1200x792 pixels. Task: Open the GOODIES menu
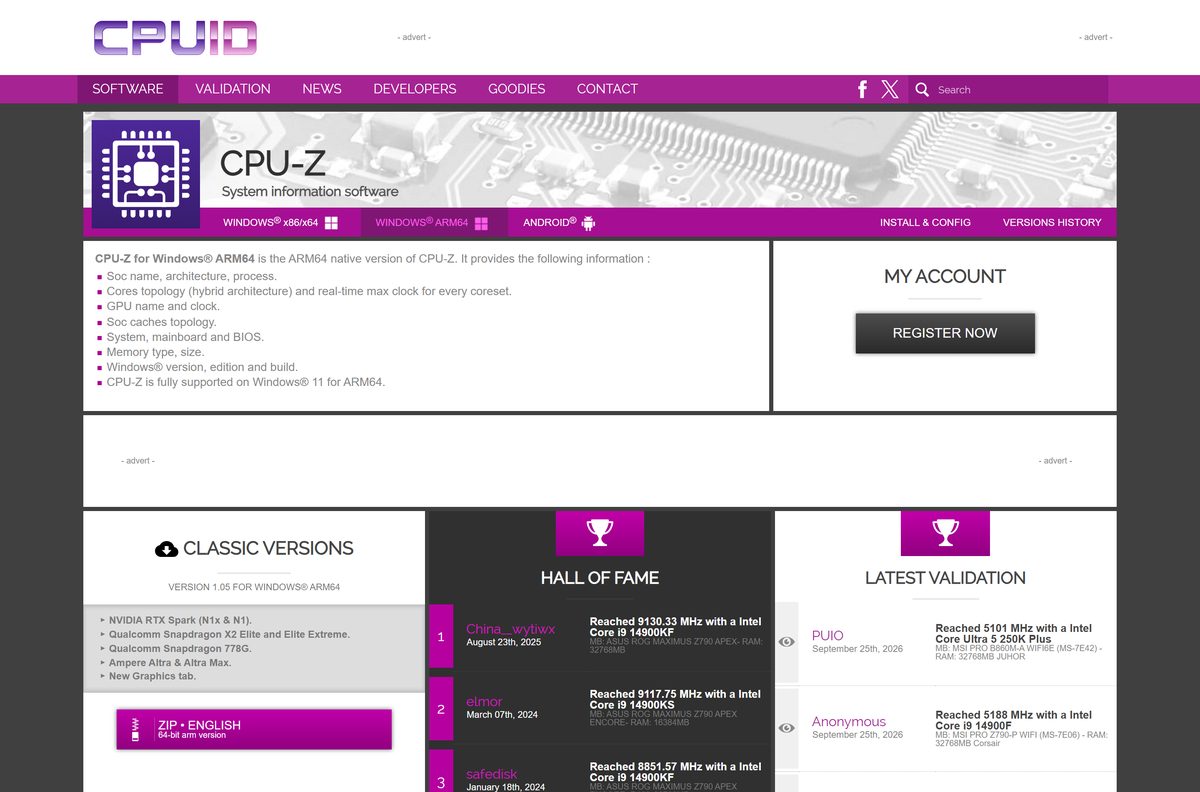(x=517, y=89)
